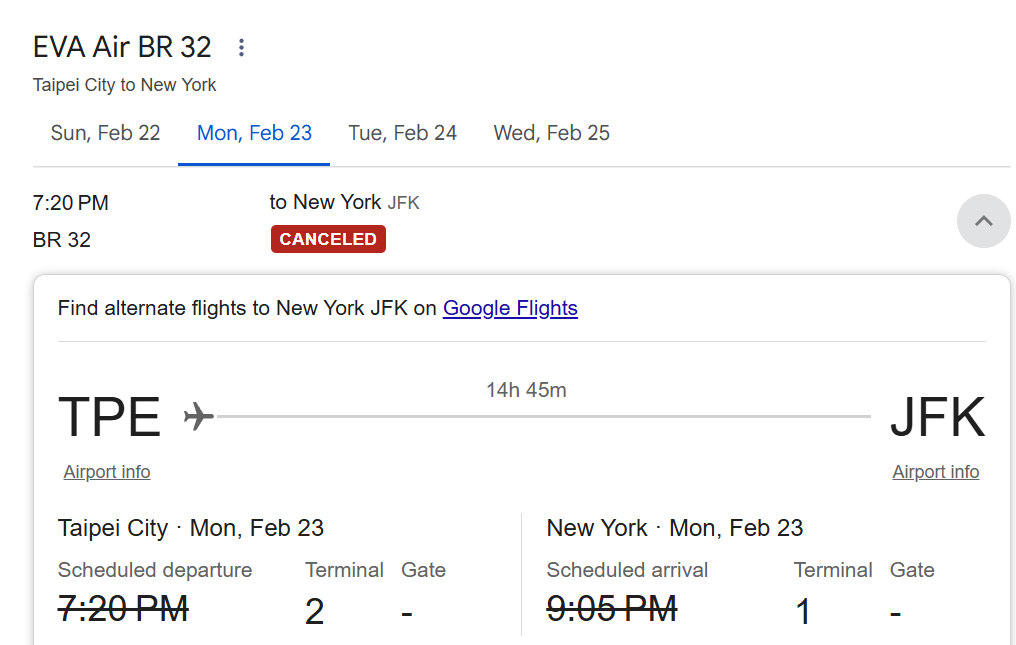
Task: Open the Google Flights link
Action: [x=510, y=308]
